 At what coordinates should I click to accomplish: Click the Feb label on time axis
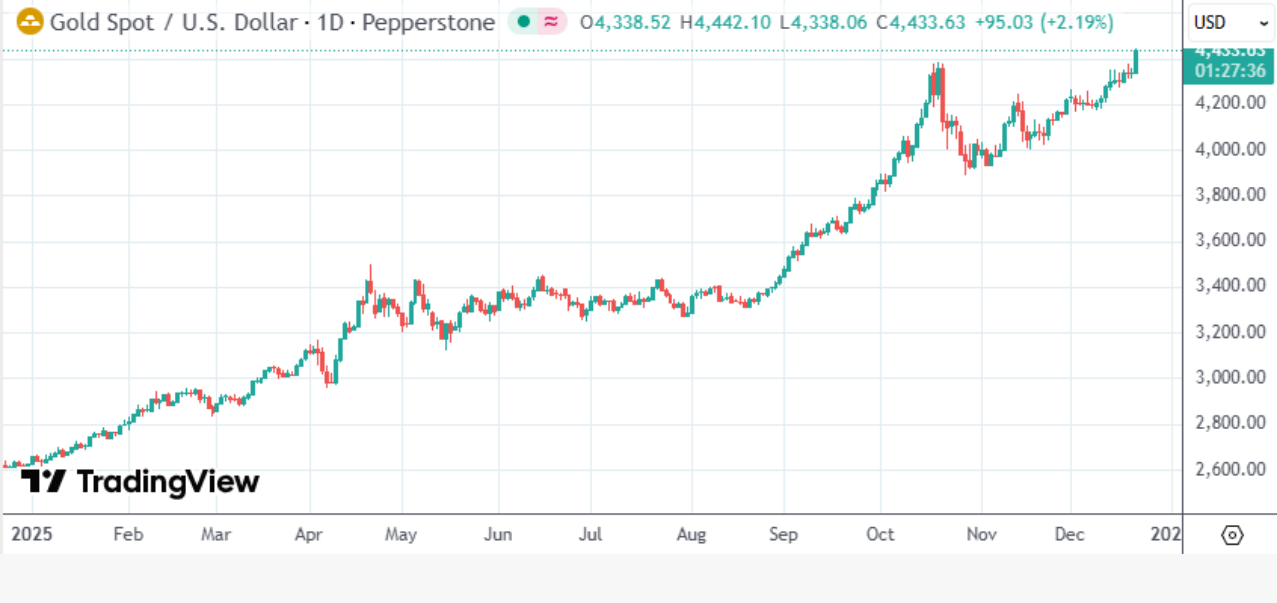click(128, 535)
